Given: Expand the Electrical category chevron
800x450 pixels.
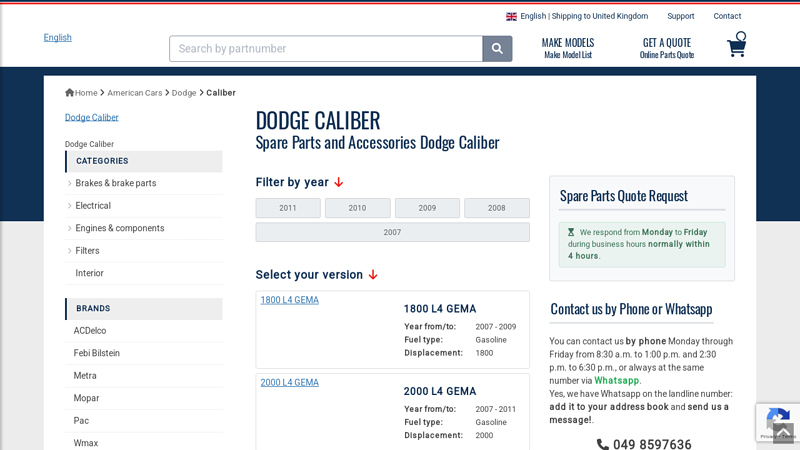Looking at the screenshot, I should coord(69,206).
